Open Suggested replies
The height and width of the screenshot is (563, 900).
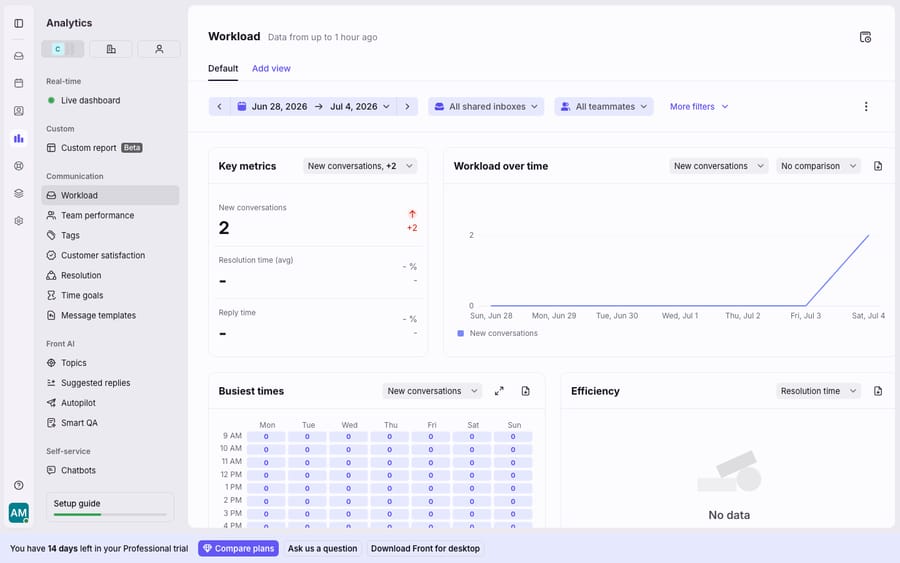[110, 383]
